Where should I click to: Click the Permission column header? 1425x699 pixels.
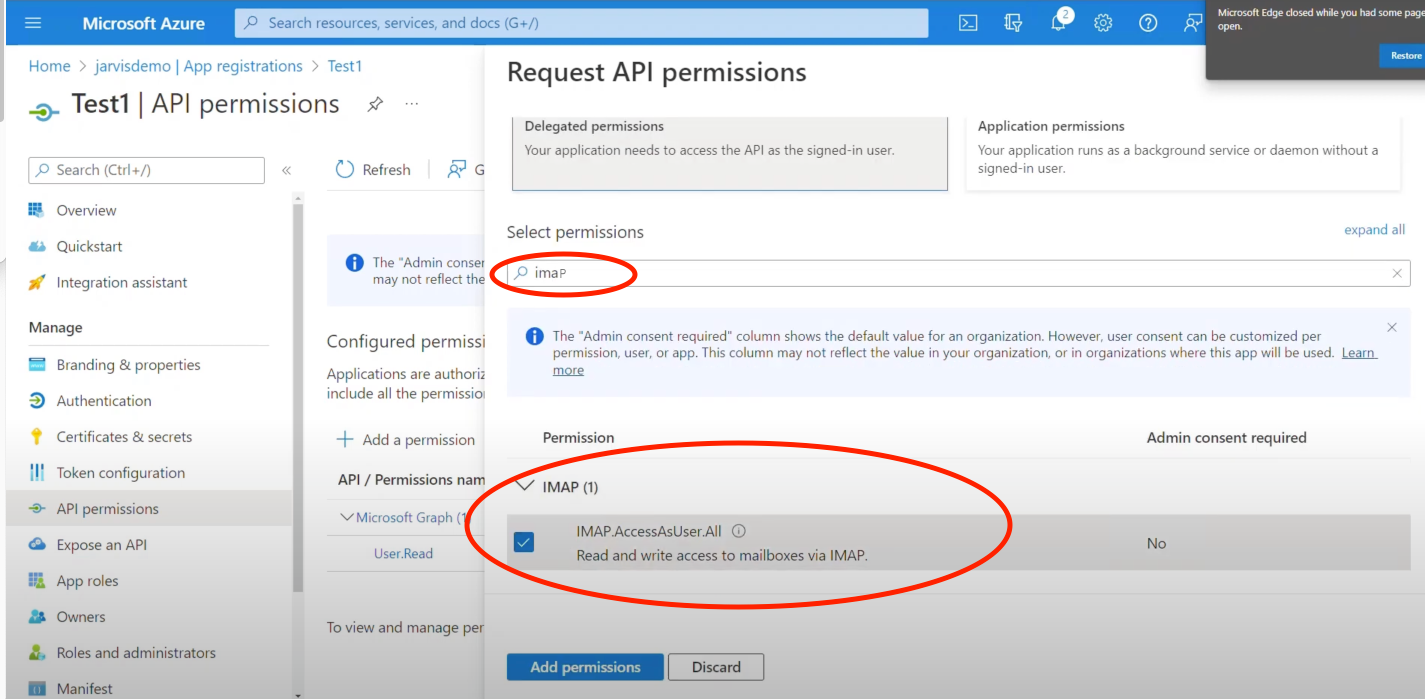point(578,438)
